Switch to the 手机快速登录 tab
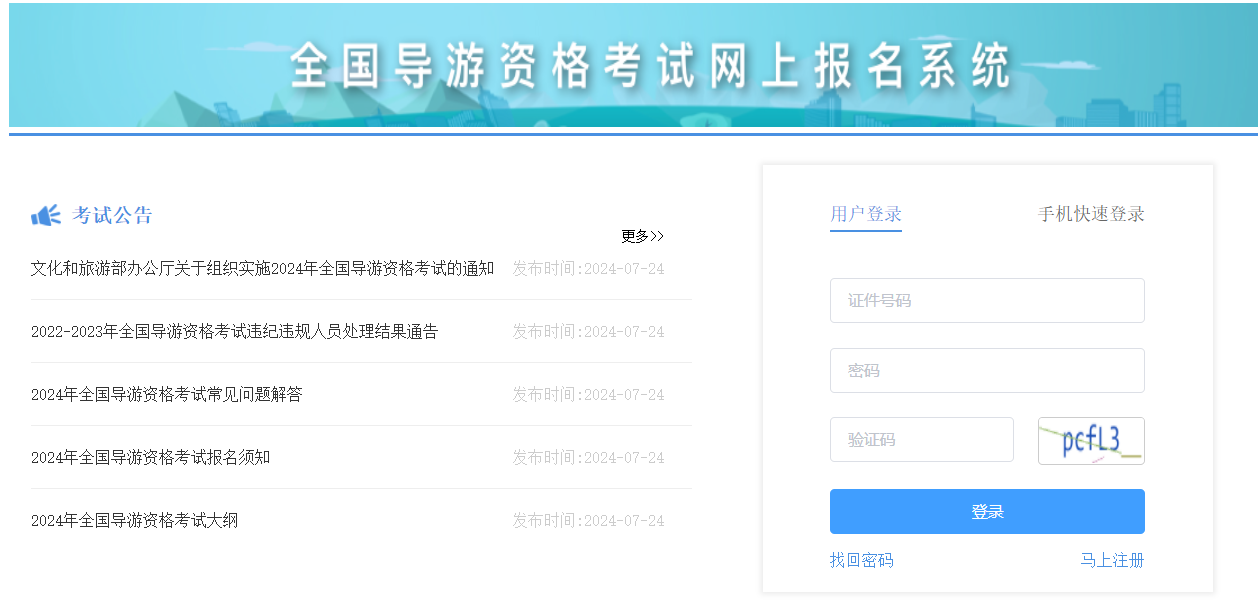Image resolution: width=1258 pixels, height=616 pixels. (1091, 214)
